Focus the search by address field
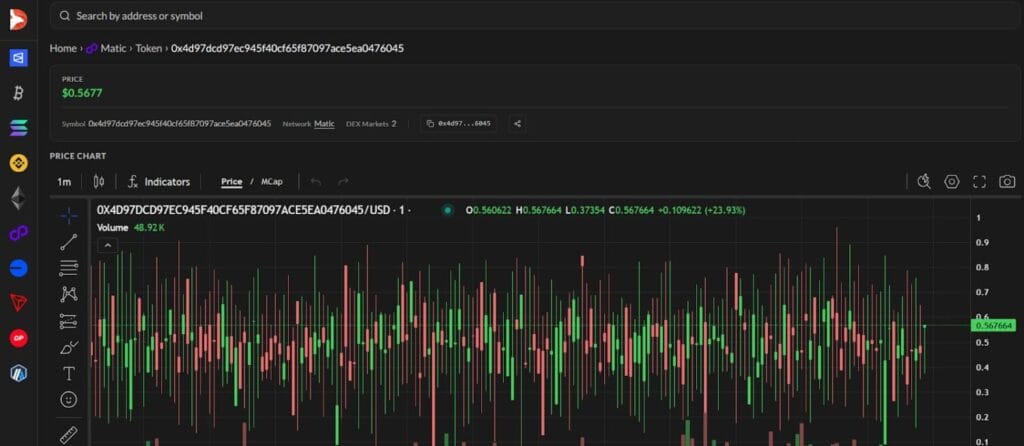 535,16
